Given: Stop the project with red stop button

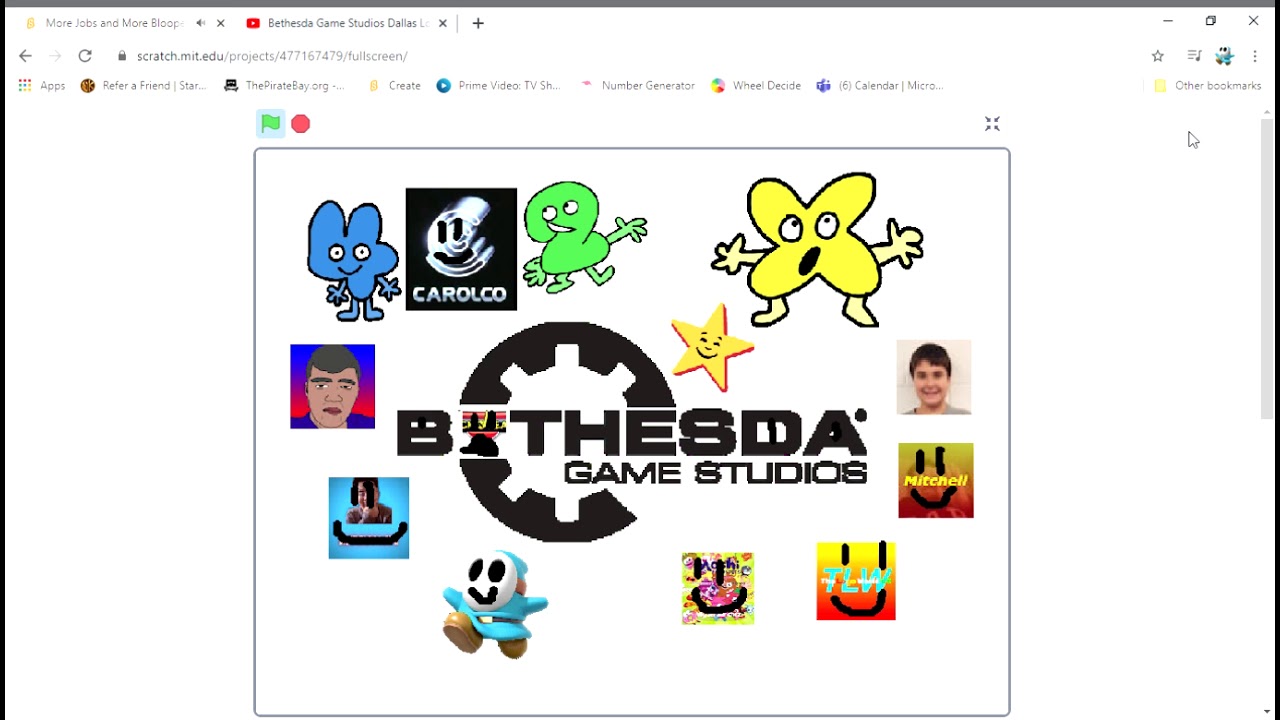Looking at the screenshot, I should [301, 124].
